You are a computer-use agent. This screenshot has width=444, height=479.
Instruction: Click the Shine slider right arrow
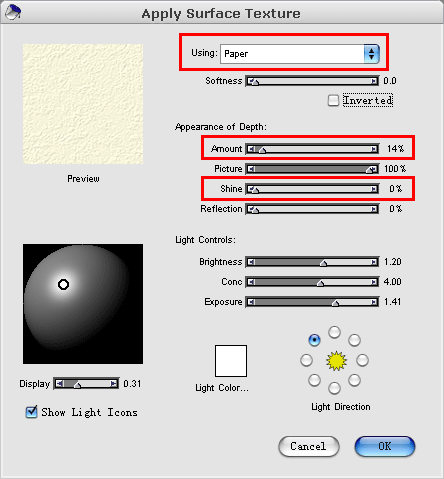point(374,189)
